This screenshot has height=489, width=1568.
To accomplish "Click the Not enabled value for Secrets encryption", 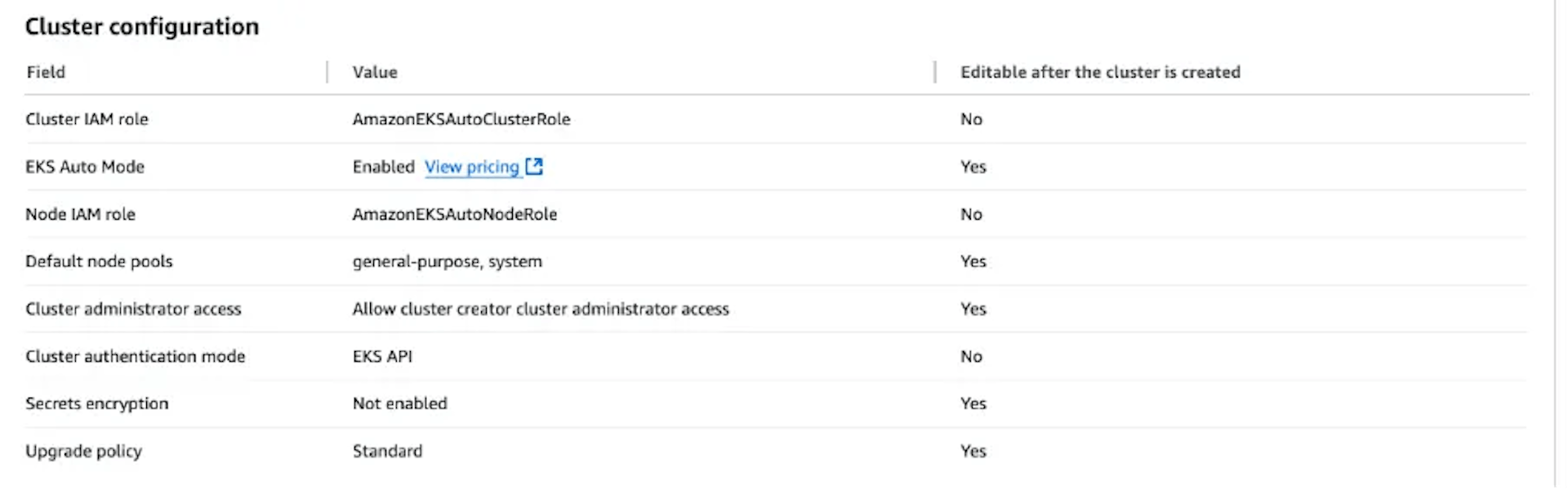I will [400, 403].
